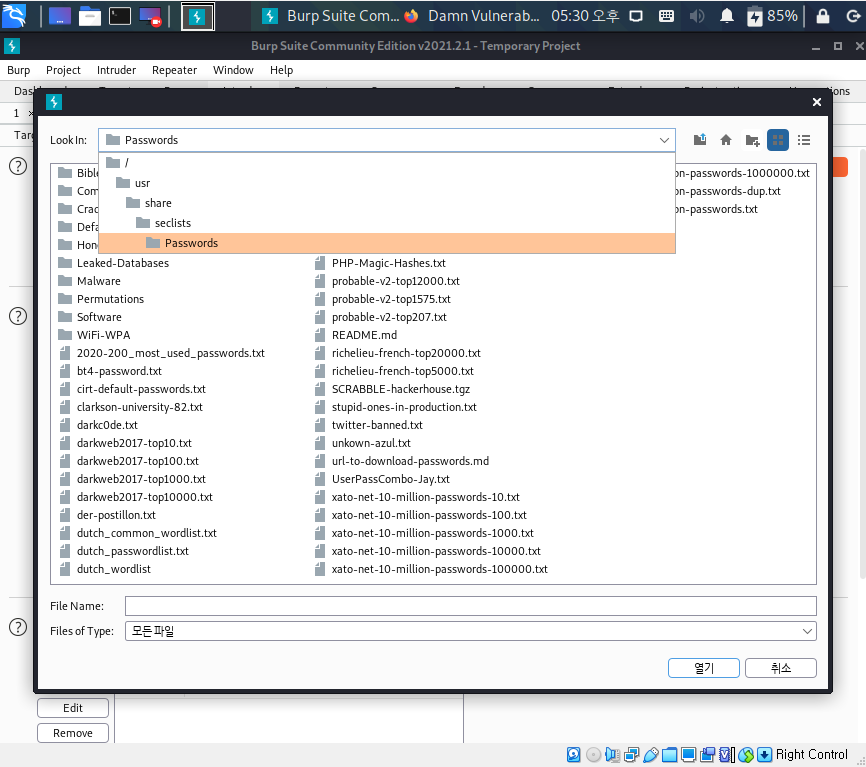Open the Window menu

tap(233, 70)
